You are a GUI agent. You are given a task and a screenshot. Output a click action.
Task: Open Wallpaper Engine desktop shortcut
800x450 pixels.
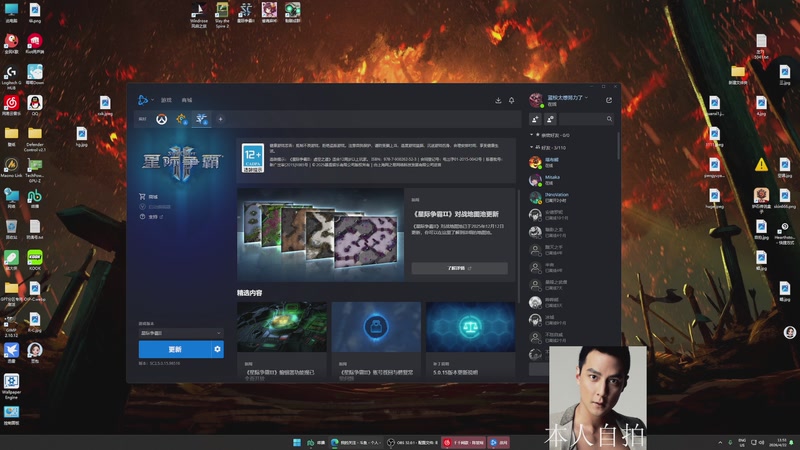coord(11,386)
